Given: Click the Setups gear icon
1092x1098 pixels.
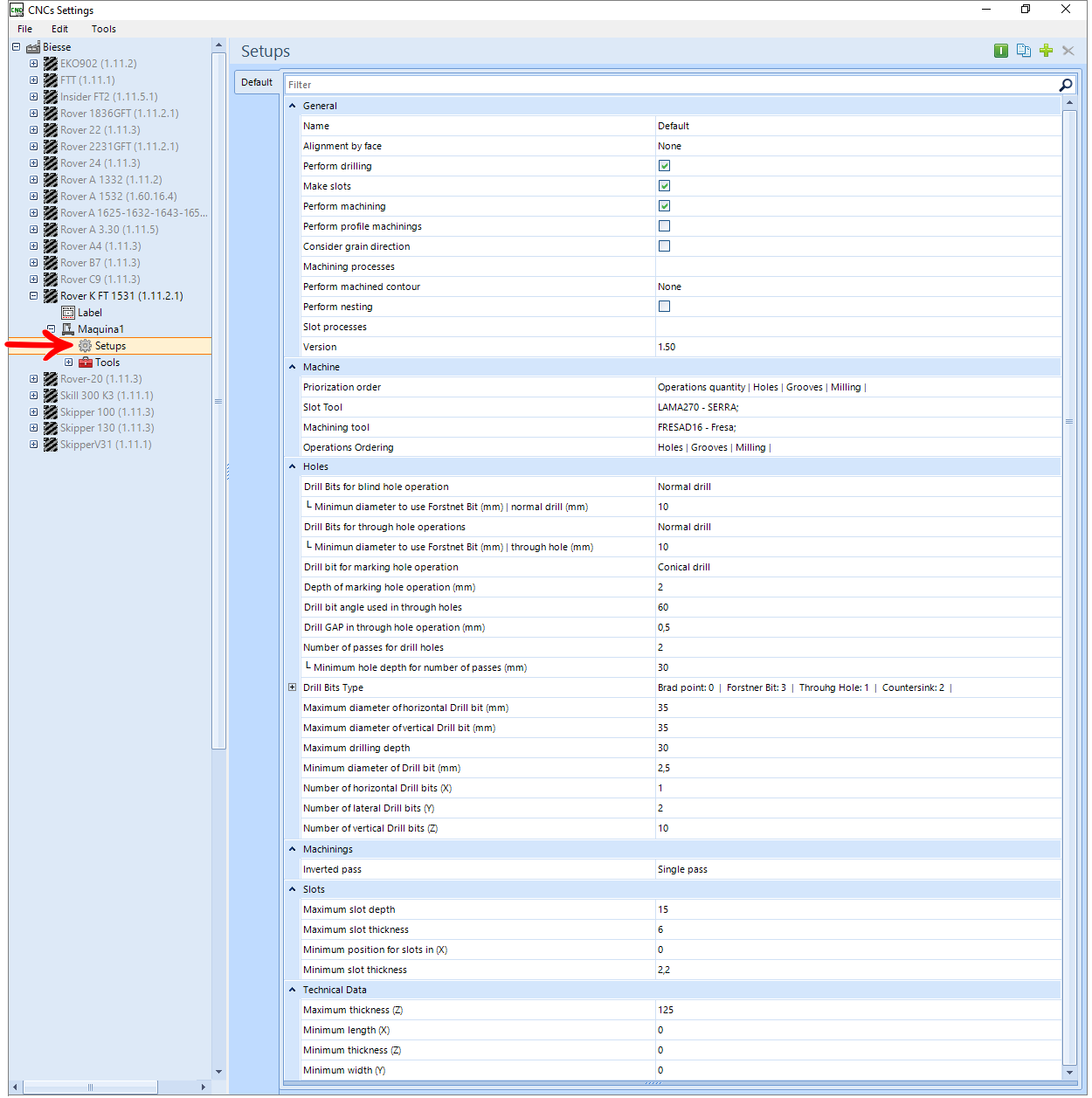Looking at the screenshot, I should tap(85, 346).
